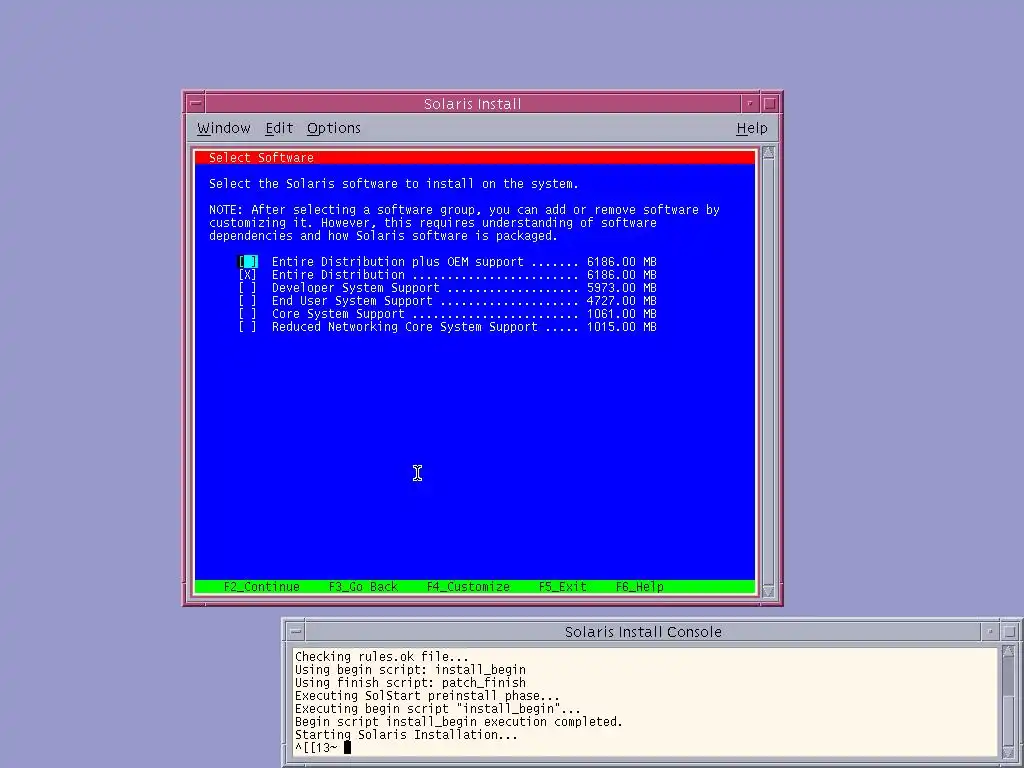The height and width of the screenshot is (768, 1024).
Task: Click 'Executing SolStart preinstall phase...' line
Action: pos(427,696)
